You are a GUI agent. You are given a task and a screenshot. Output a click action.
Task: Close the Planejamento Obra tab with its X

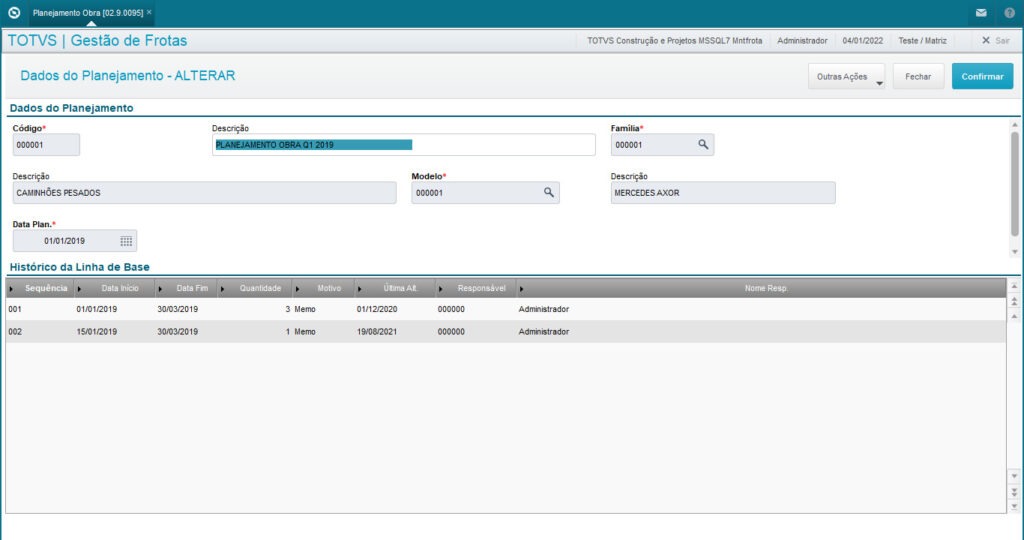(149, 12)
